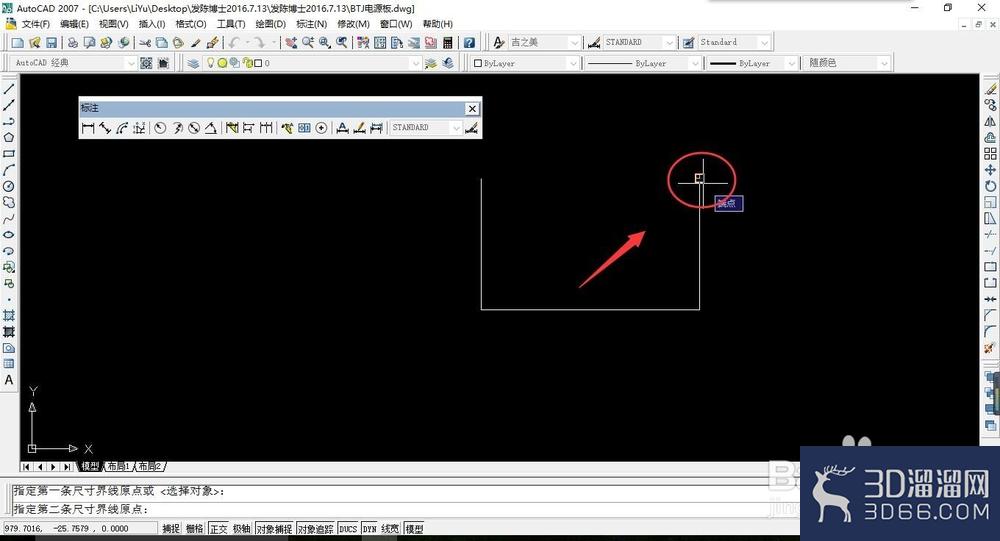
Task: Switch to the 布局2 layout tab
Action: tap(151, 466)
